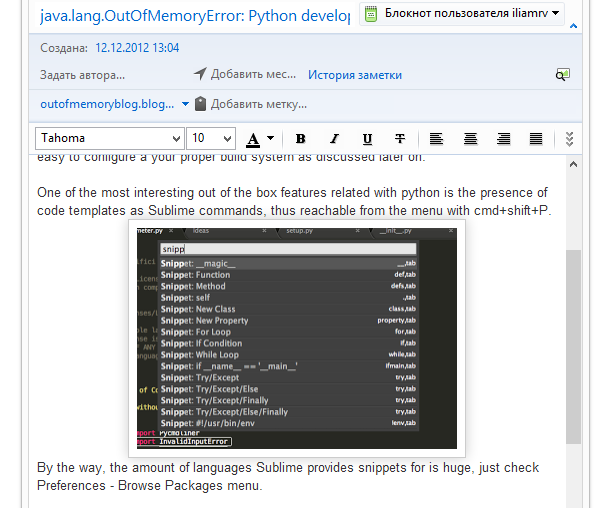Click Добавить метку tag field
The width and height of the screenshot is (600, 508).
[x=259, y=104]
